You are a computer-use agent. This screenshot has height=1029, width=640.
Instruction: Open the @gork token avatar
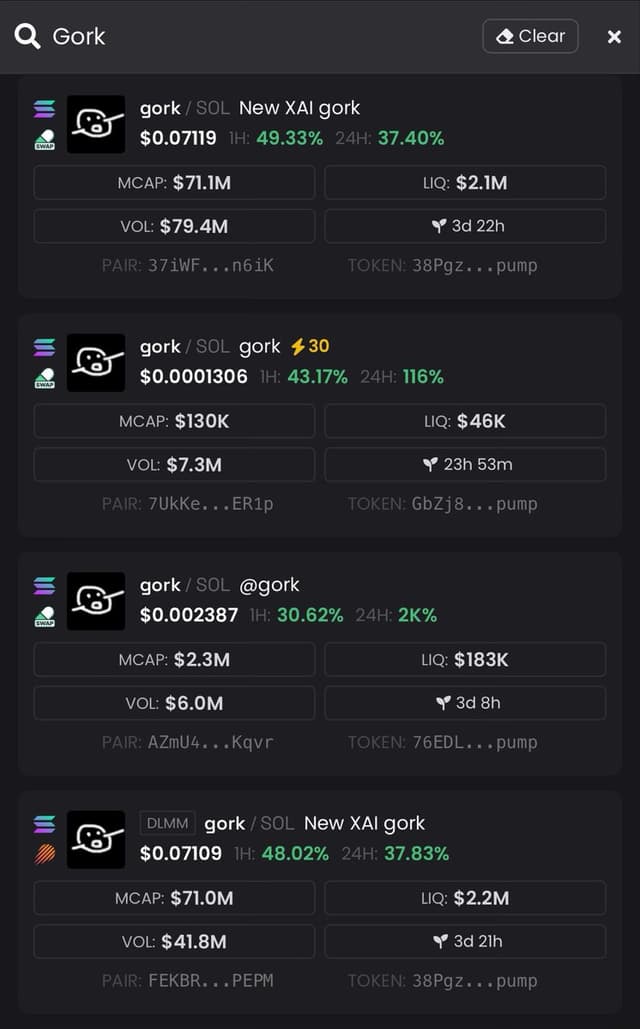[96, 601]
